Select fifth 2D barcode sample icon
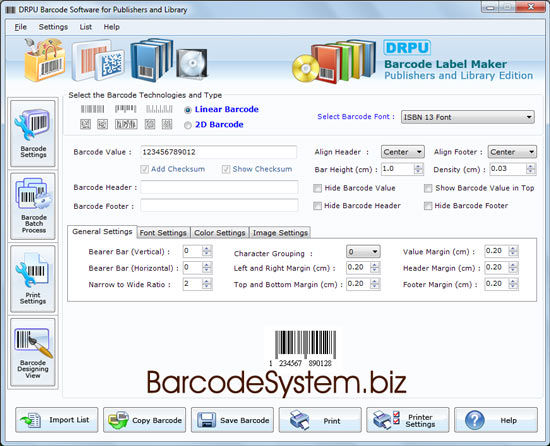This screenshot has width=550, height=446. 167,124
